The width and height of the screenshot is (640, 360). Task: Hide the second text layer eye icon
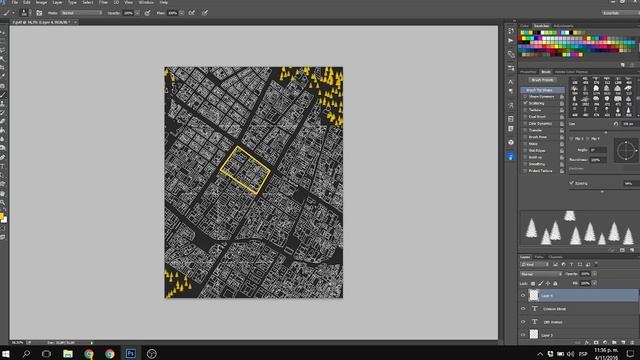523,322
